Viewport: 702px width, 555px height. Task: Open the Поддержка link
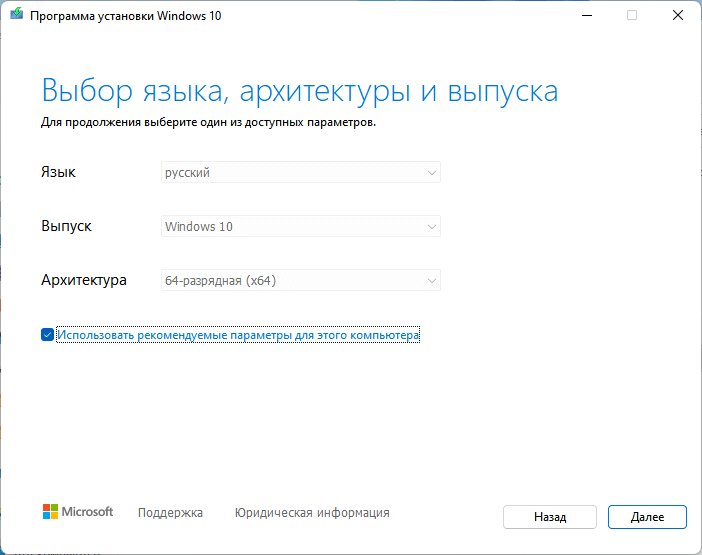click(x=170, y=512)
